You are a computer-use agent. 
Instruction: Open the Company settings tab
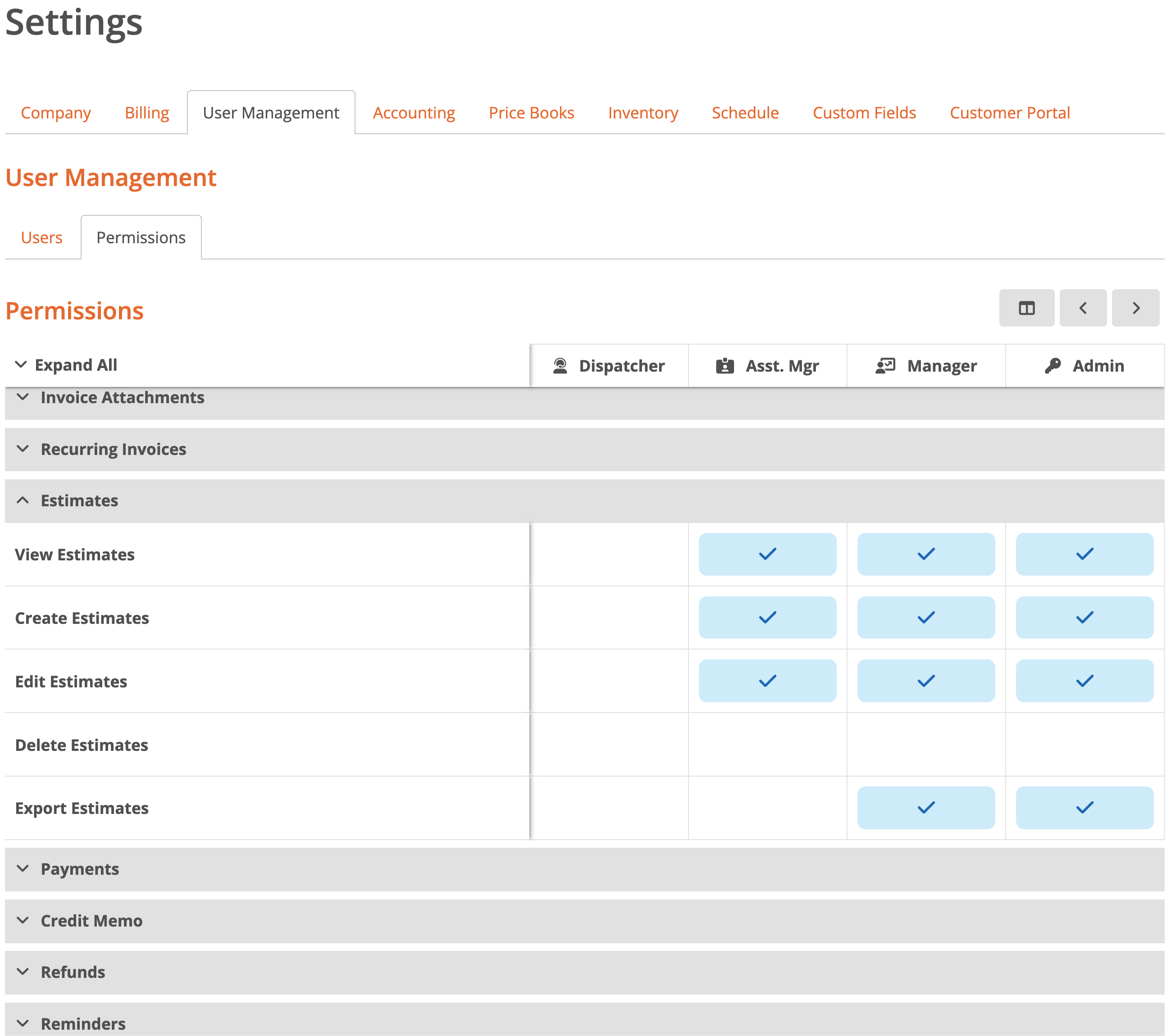[x=56, y=113]
